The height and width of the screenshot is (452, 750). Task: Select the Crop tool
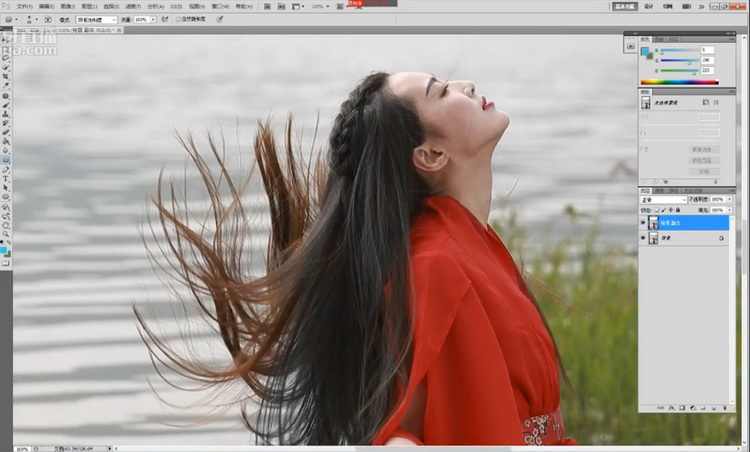coord(5,76)
